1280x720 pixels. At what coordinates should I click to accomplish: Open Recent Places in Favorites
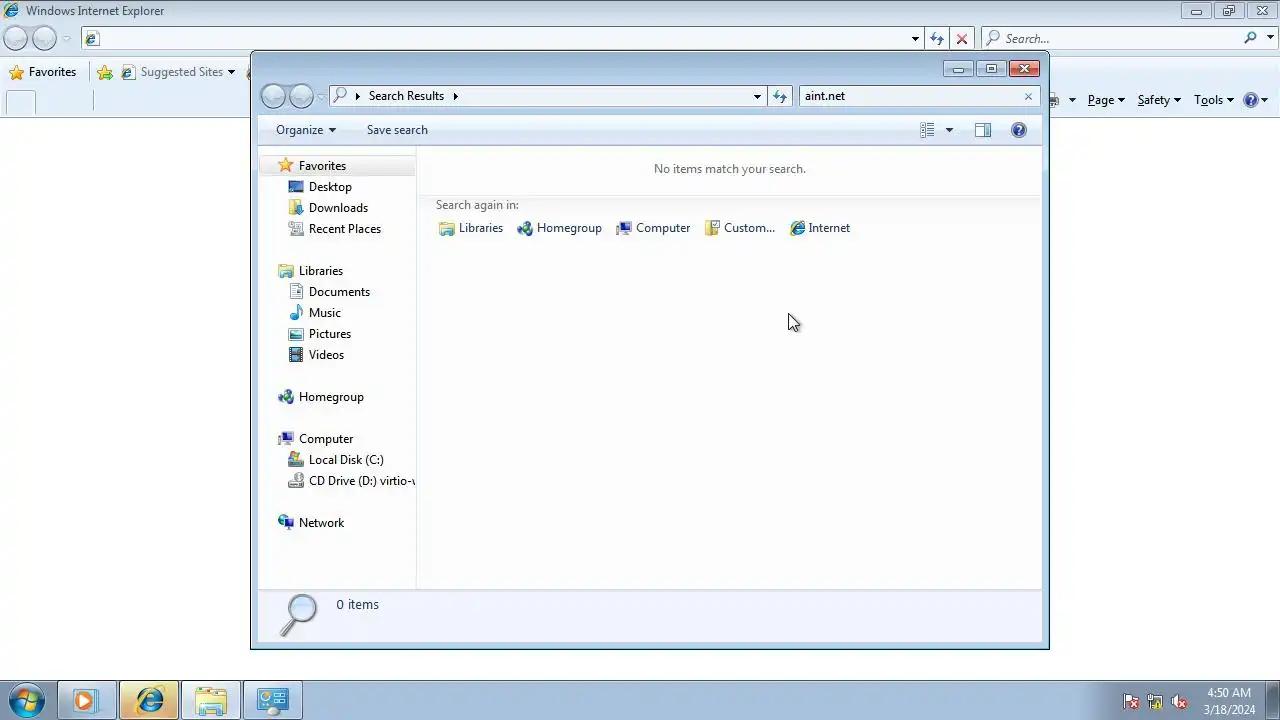tap(345, 229)
